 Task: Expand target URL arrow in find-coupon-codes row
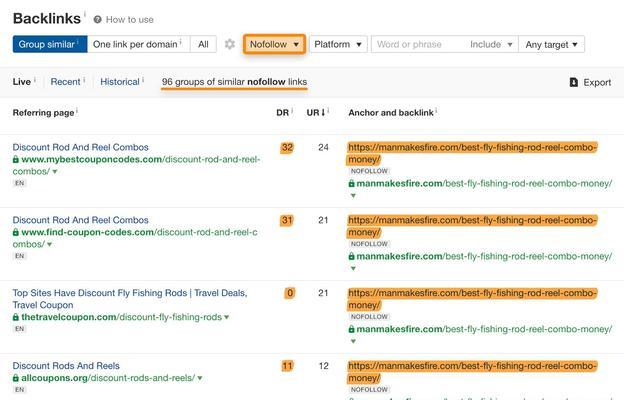click(353, 269)
